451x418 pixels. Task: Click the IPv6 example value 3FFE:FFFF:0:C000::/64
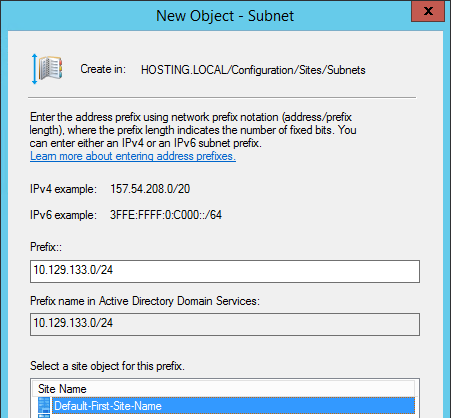(166, 215)
